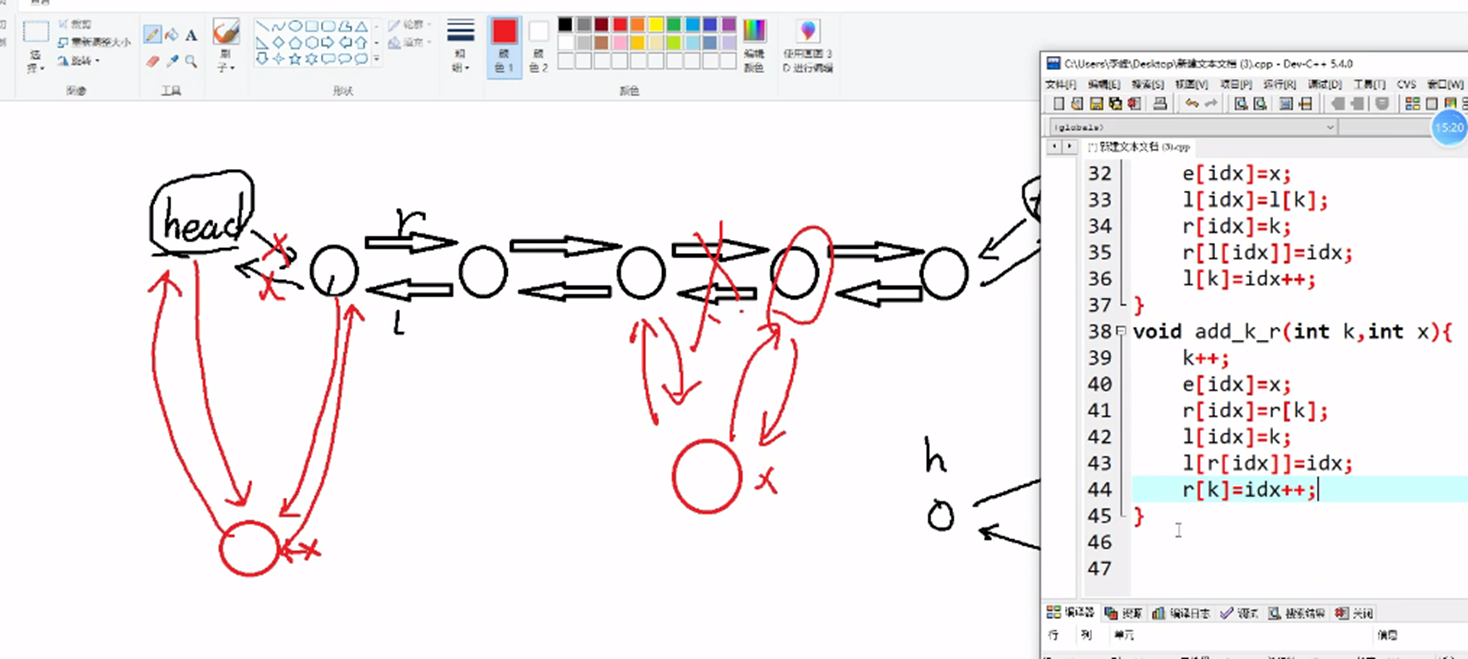Click the rectangular Select tool in Paint
Screen dimensions: 1468x659
(x=36, y=31)
